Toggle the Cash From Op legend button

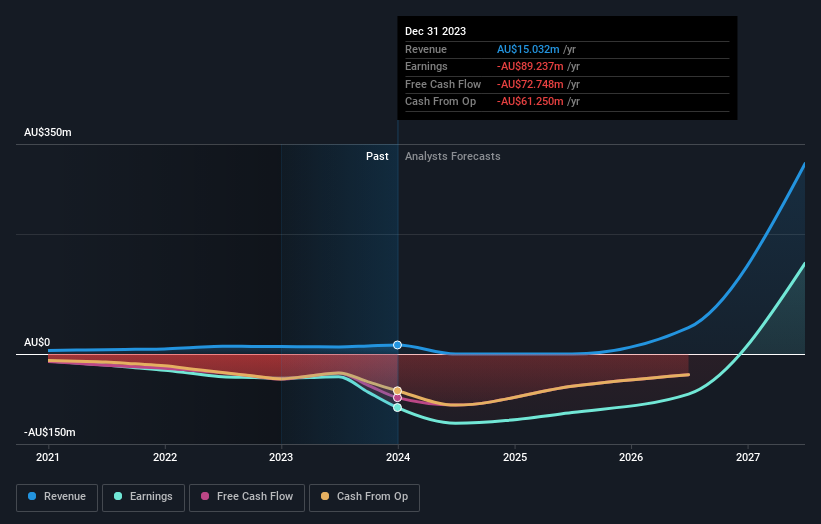364,497
